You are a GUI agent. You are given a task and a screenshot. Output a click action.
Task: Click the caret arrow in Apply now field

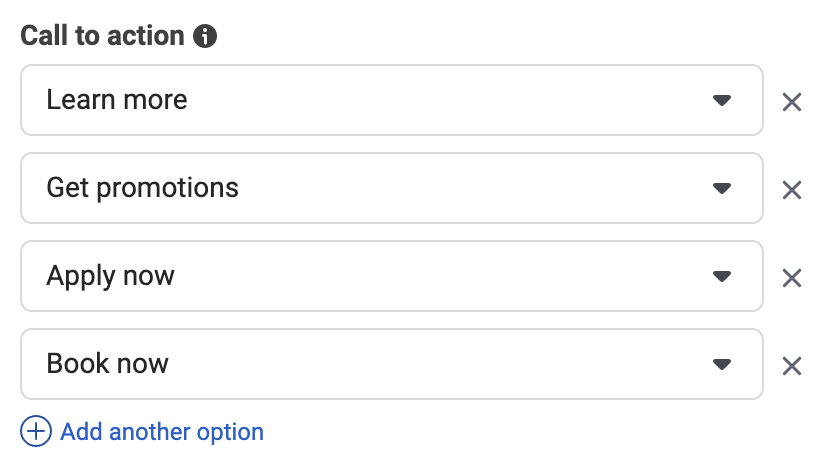coord(722,276)
